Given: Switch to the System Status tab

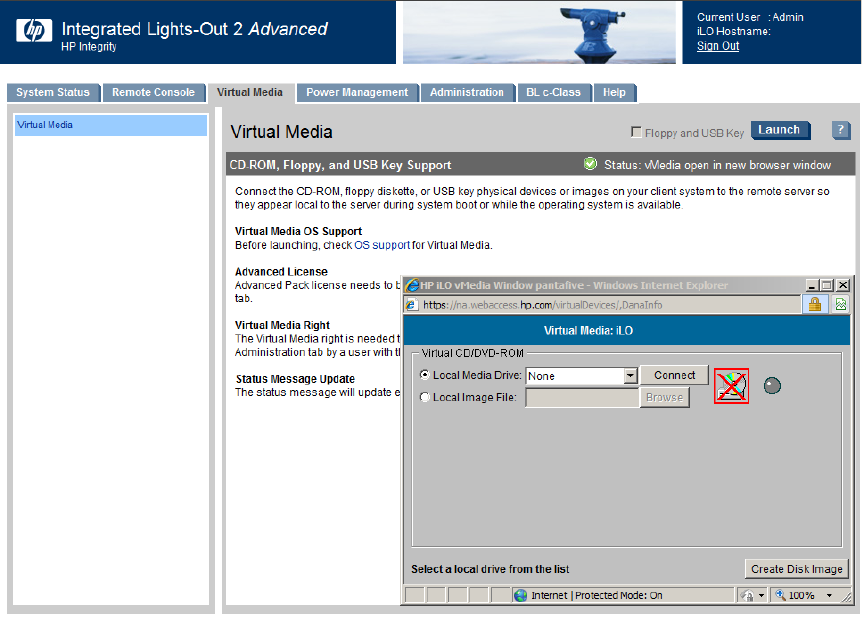Looking at the screenshot, I should point(53,93).
